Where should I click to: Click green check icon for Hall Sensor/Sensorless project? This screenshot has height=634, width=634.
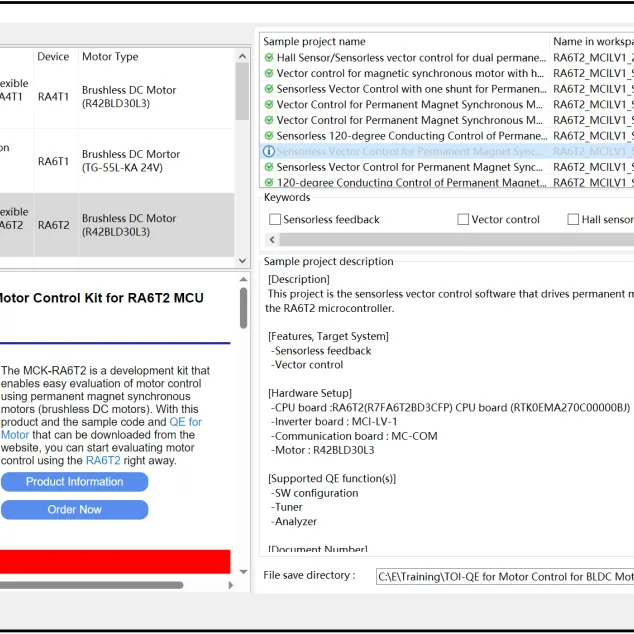tap(268, 57)
